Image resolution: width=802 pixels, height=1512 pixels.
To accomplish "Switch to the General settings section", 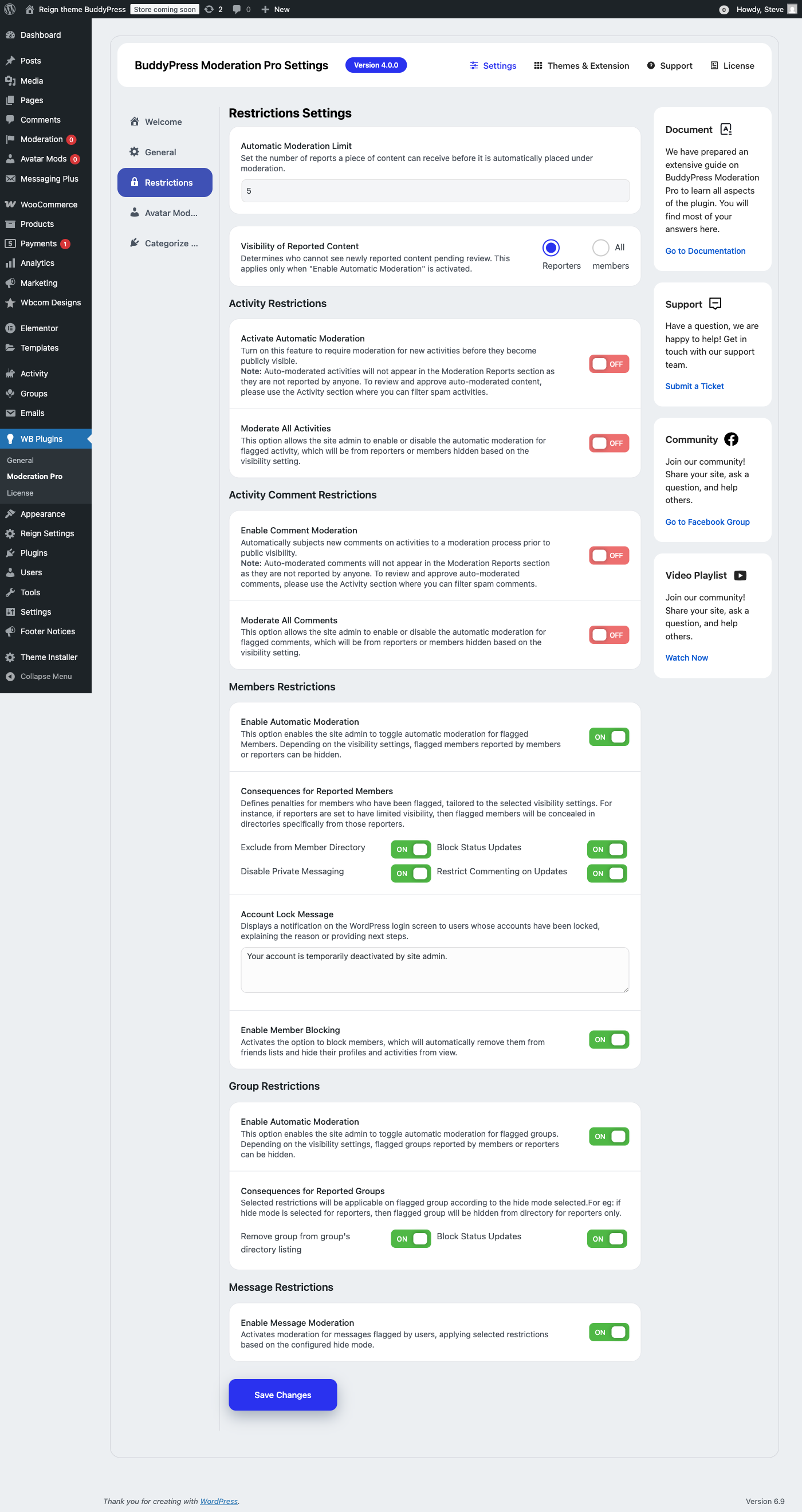I will [x=165, y=152].
